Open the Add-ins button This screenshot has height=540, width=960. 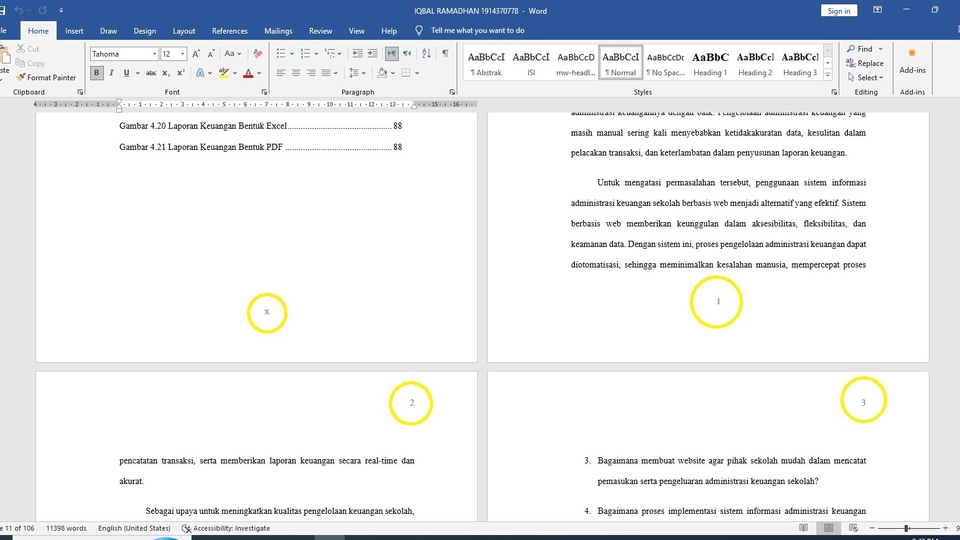[912, 61]
